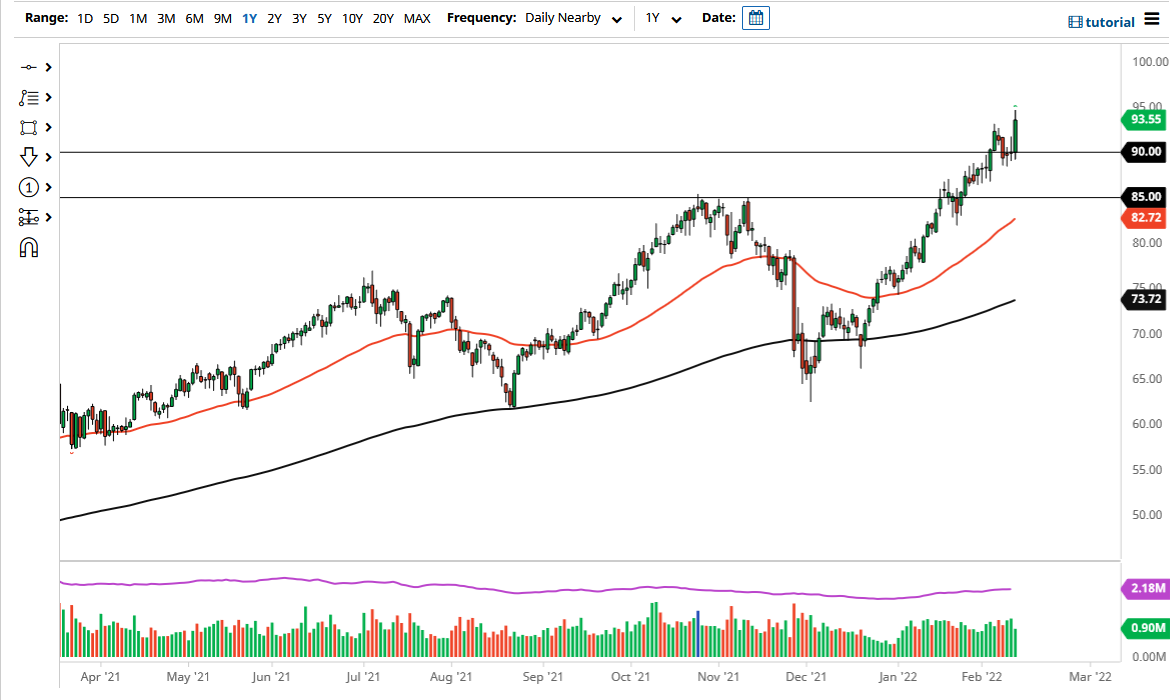The image size is (1171, 700).
Task: Select the trend line drawing tool
Action: (x=30, y=67)
